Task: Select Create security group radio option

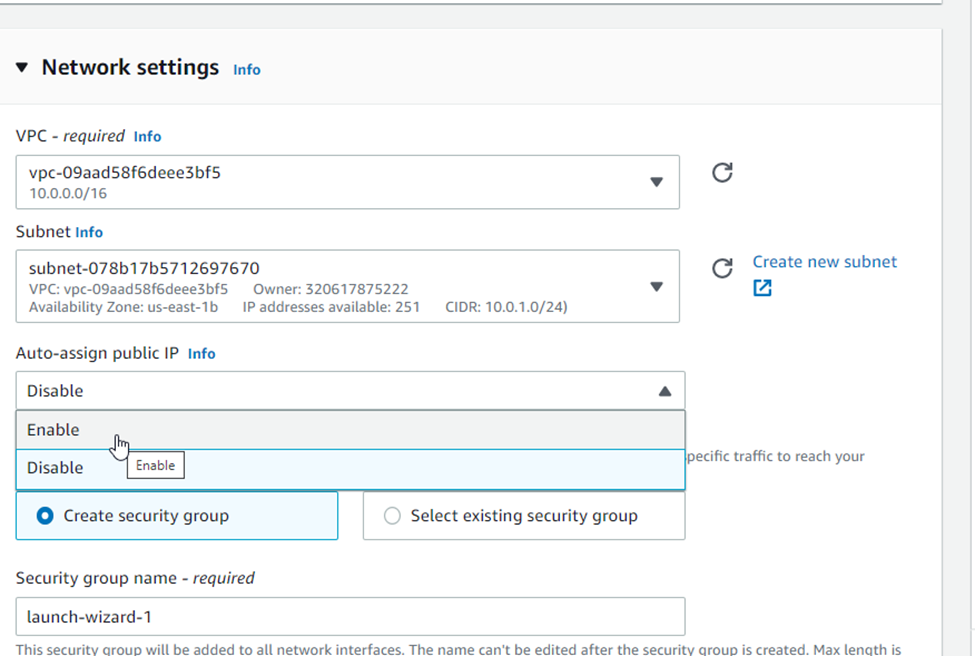Action: [177, 515]
